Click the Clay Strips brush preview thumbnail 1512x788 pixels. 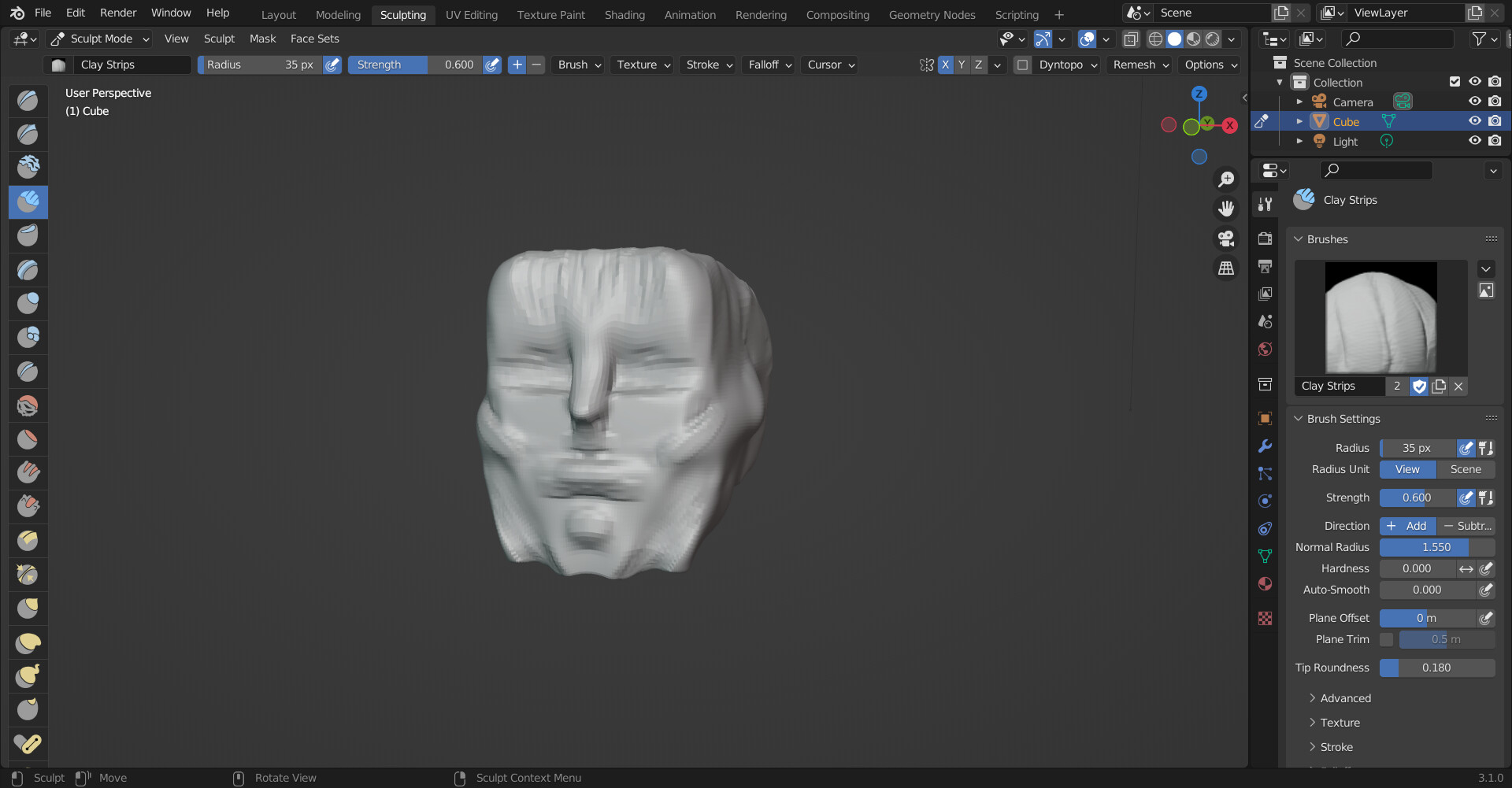[x=1380, y=317]
